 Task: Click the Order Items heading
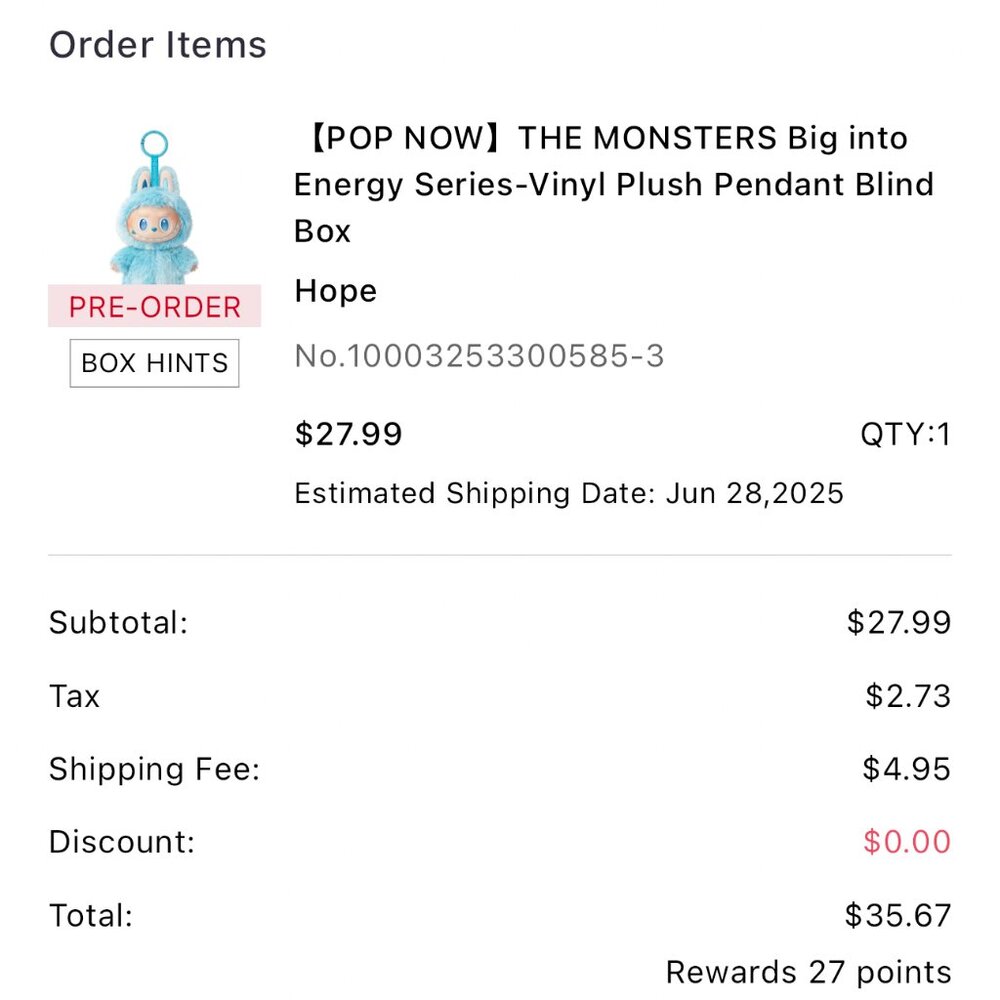[x=158, y=45]
